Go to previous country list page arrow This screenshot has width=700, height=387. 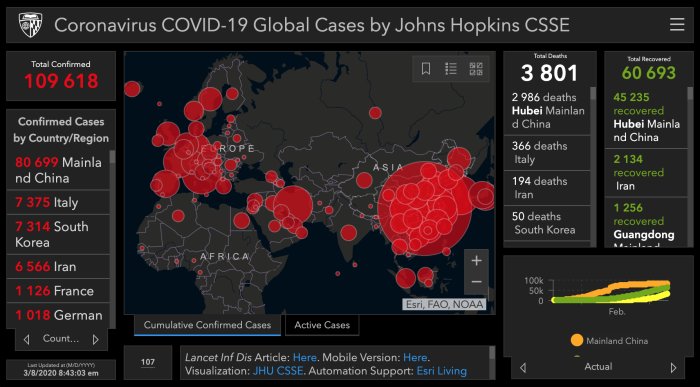pos(26,340)
